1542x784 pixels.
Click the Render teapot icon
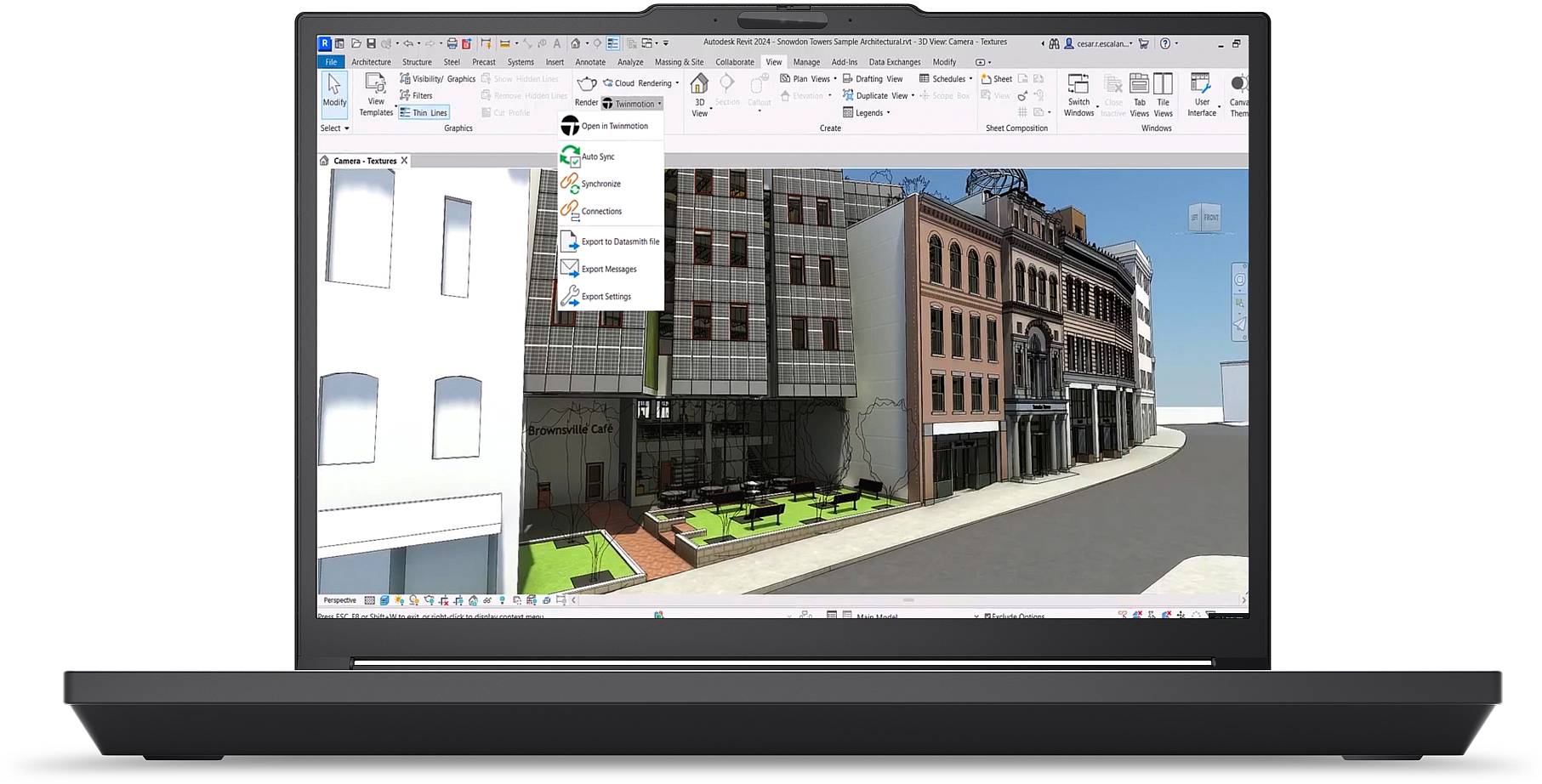(586, 83)
